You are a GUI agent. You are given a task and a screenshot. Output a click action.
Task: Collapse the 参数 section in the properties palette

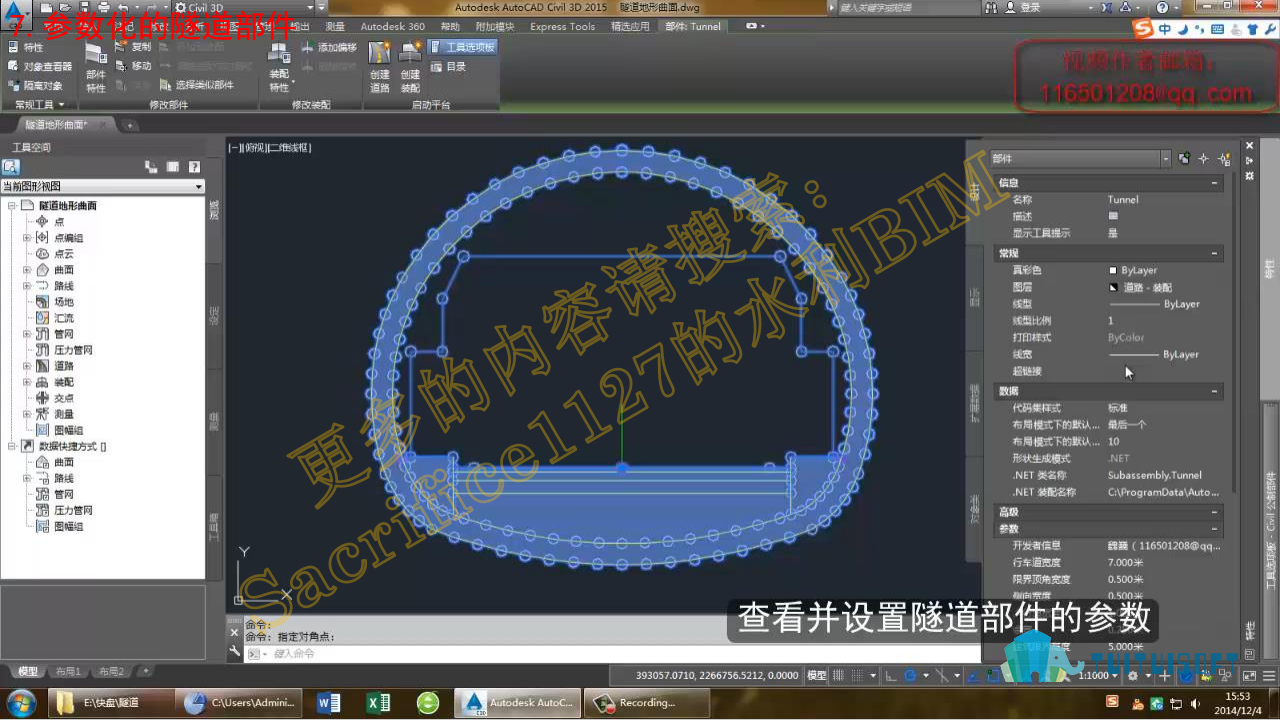(1215, 529)
